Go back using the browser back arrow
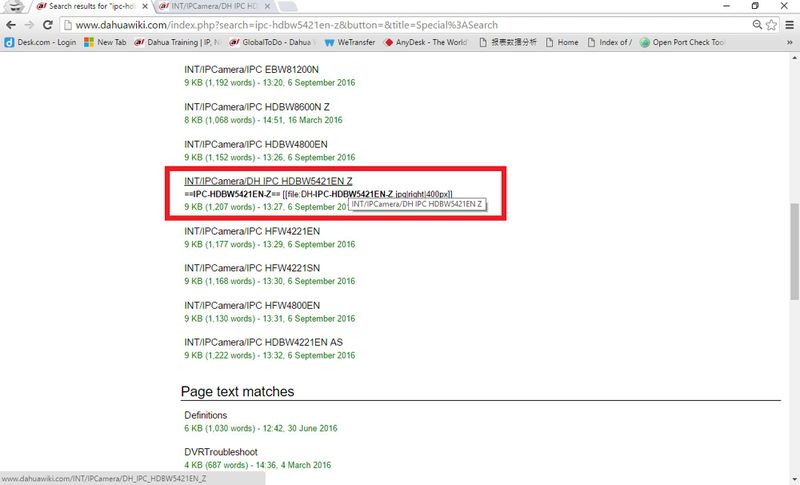 (x=11, y=25)
